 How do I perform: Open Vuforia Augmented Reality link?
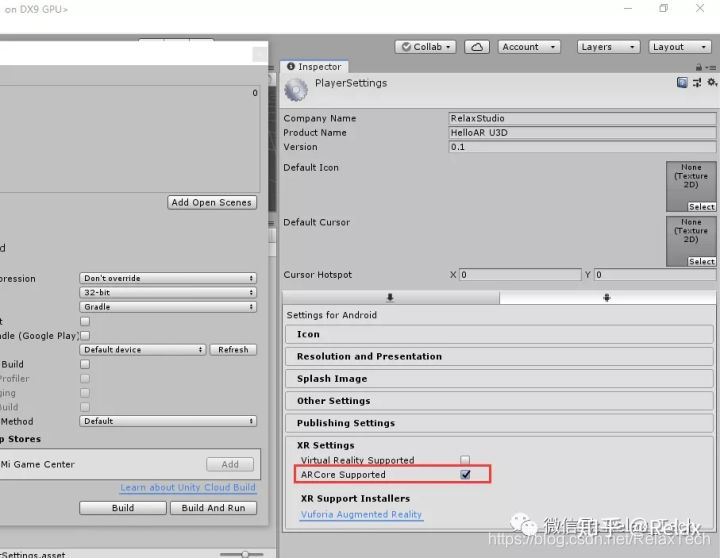tap(361, 514)
